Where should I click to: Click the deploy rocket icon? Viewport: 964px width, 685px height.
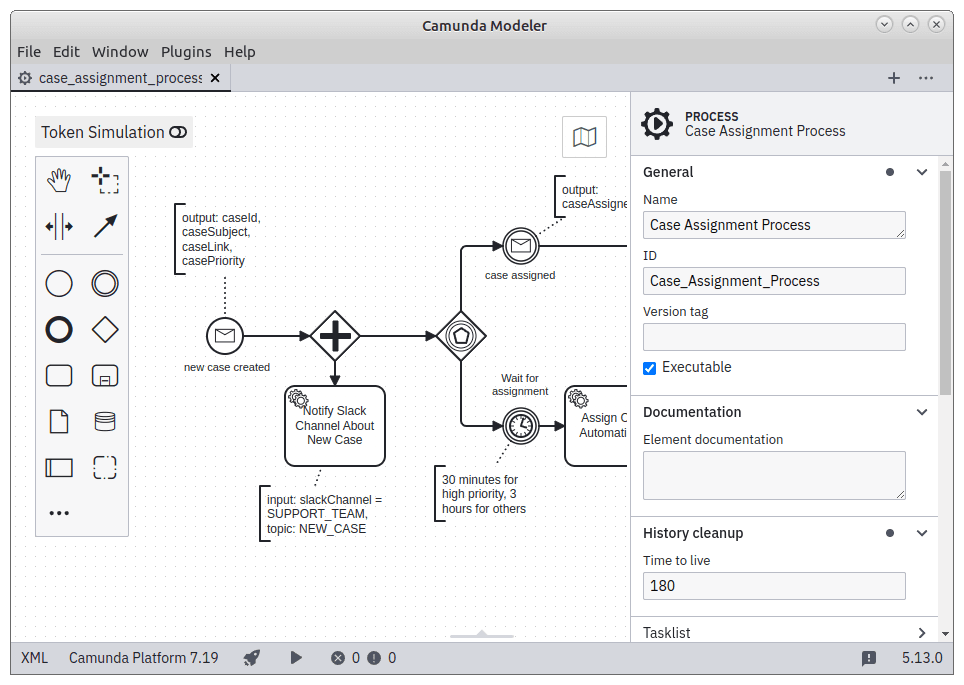251,658
